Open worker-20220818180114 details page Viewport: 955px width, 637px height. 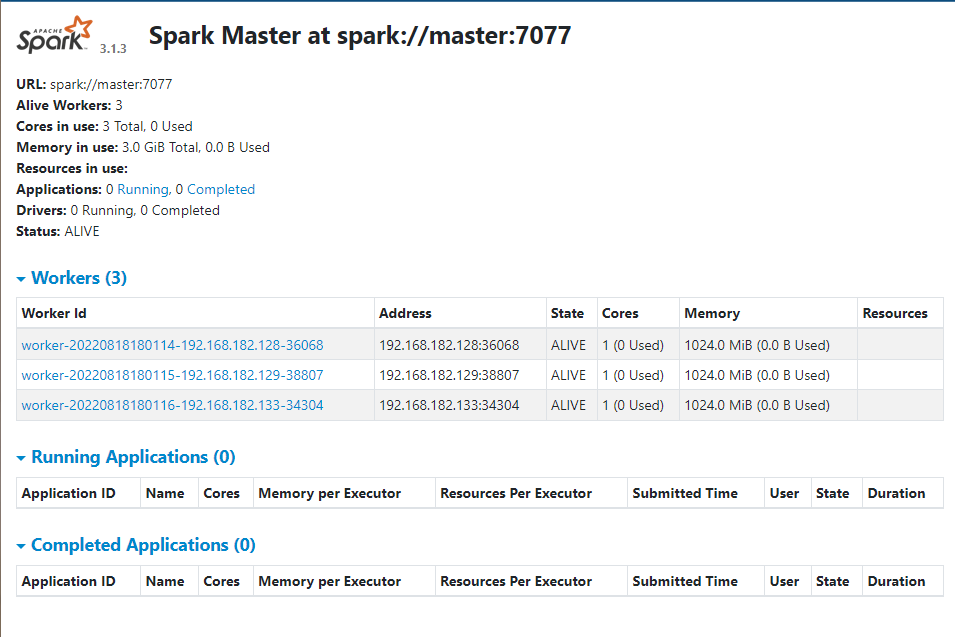[x=170, y=344]
